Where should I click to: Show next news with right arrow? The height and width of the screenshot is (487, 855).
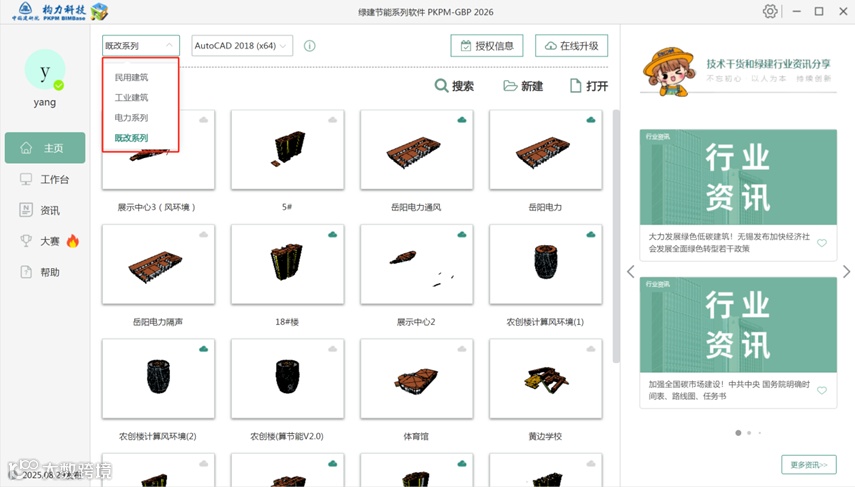[x=846, y=271]
